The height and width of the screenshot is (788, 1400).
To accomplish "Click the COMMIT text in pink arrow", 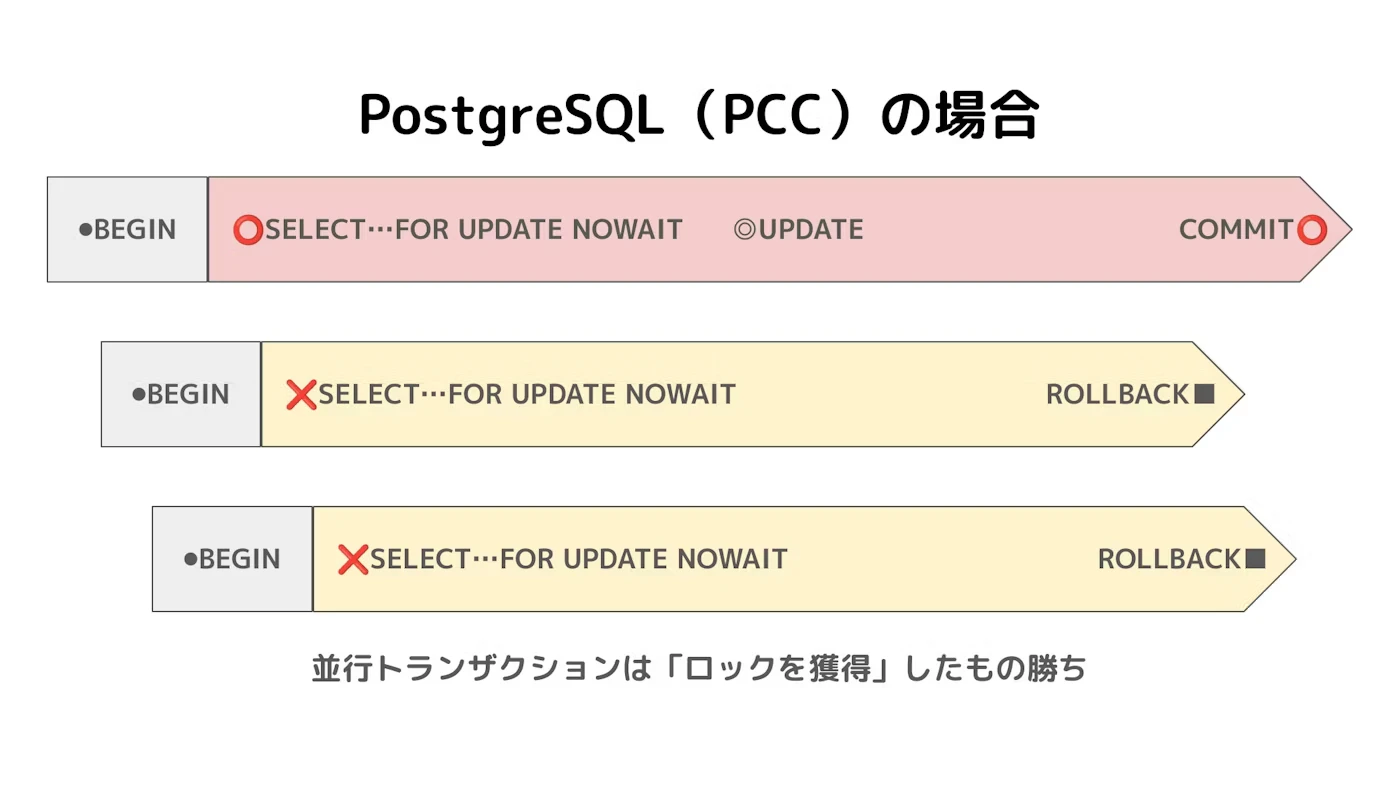I will click(1237, 230).
